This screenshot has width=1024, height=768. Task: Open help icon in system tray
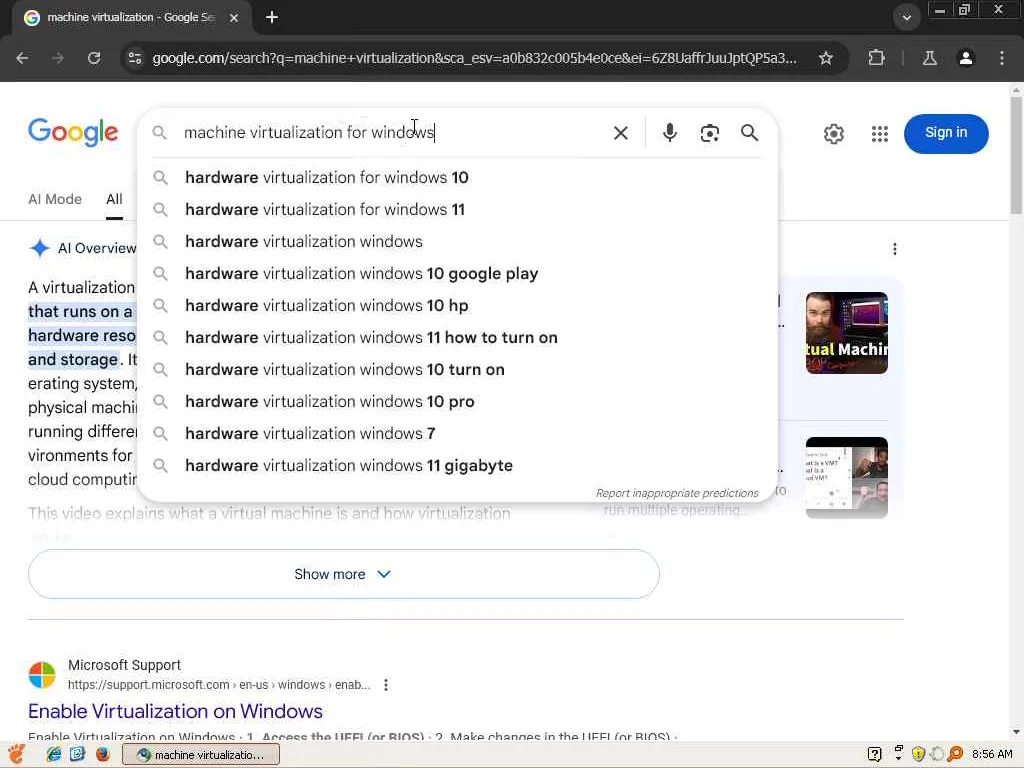[874, 754]
